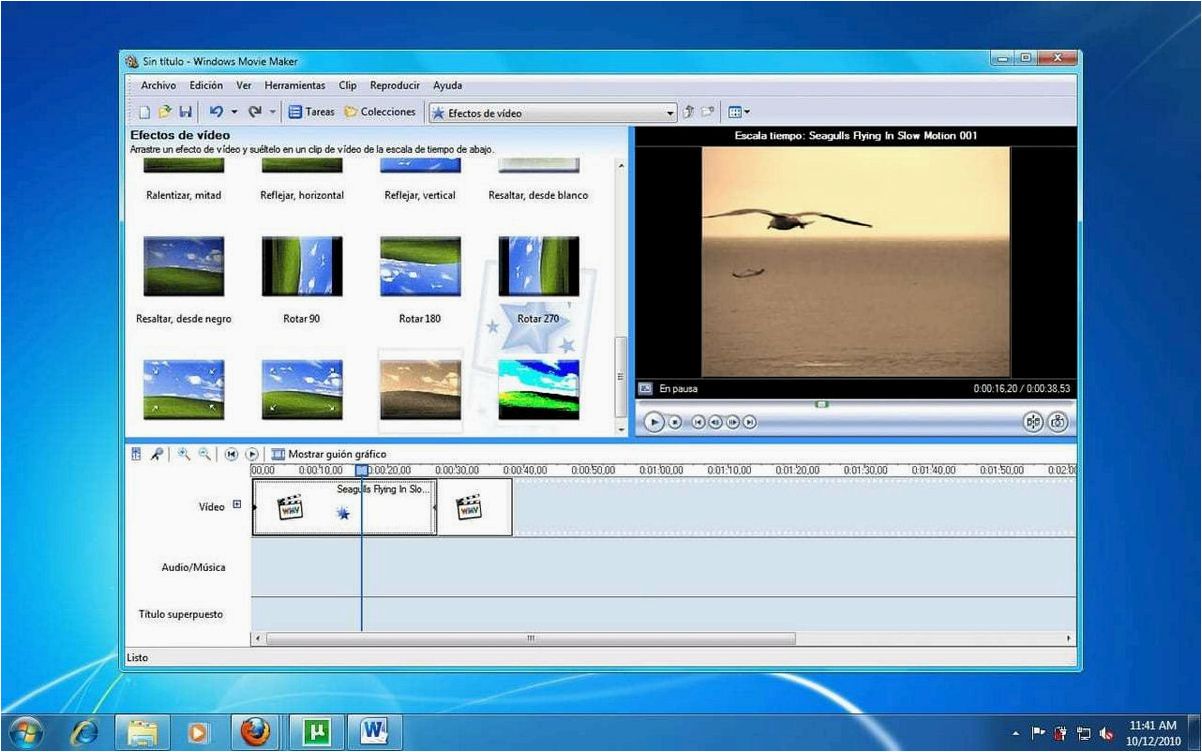Select the Seagulls Flying In Slo... clip
Viewport: 1202px width, 752px height.
pos(344,507)
